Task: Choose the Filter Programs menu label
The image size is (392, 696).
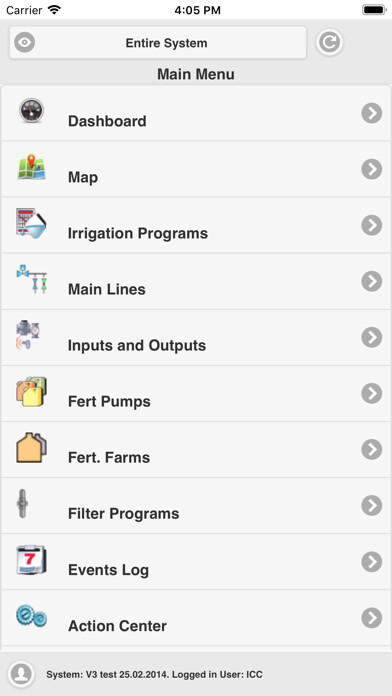Action: click(x=123, y=514)
